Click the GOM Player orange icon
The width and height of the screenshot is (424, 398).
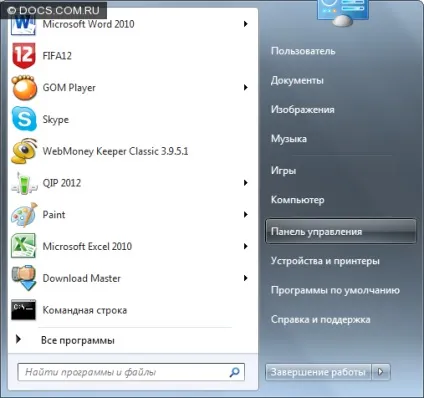(24, 88)
